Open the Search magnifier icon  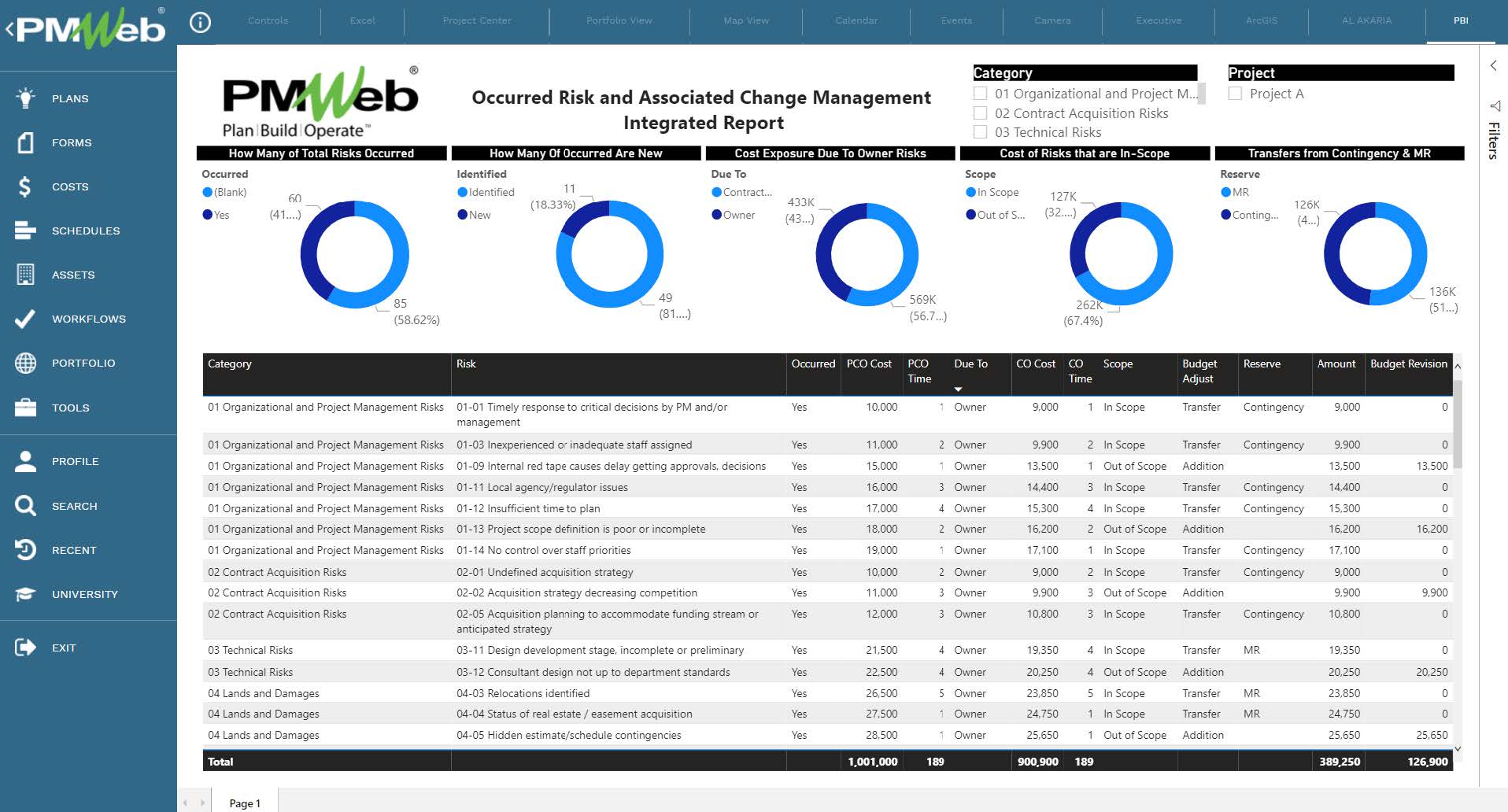pyautogui.click(x=25, y=506)
